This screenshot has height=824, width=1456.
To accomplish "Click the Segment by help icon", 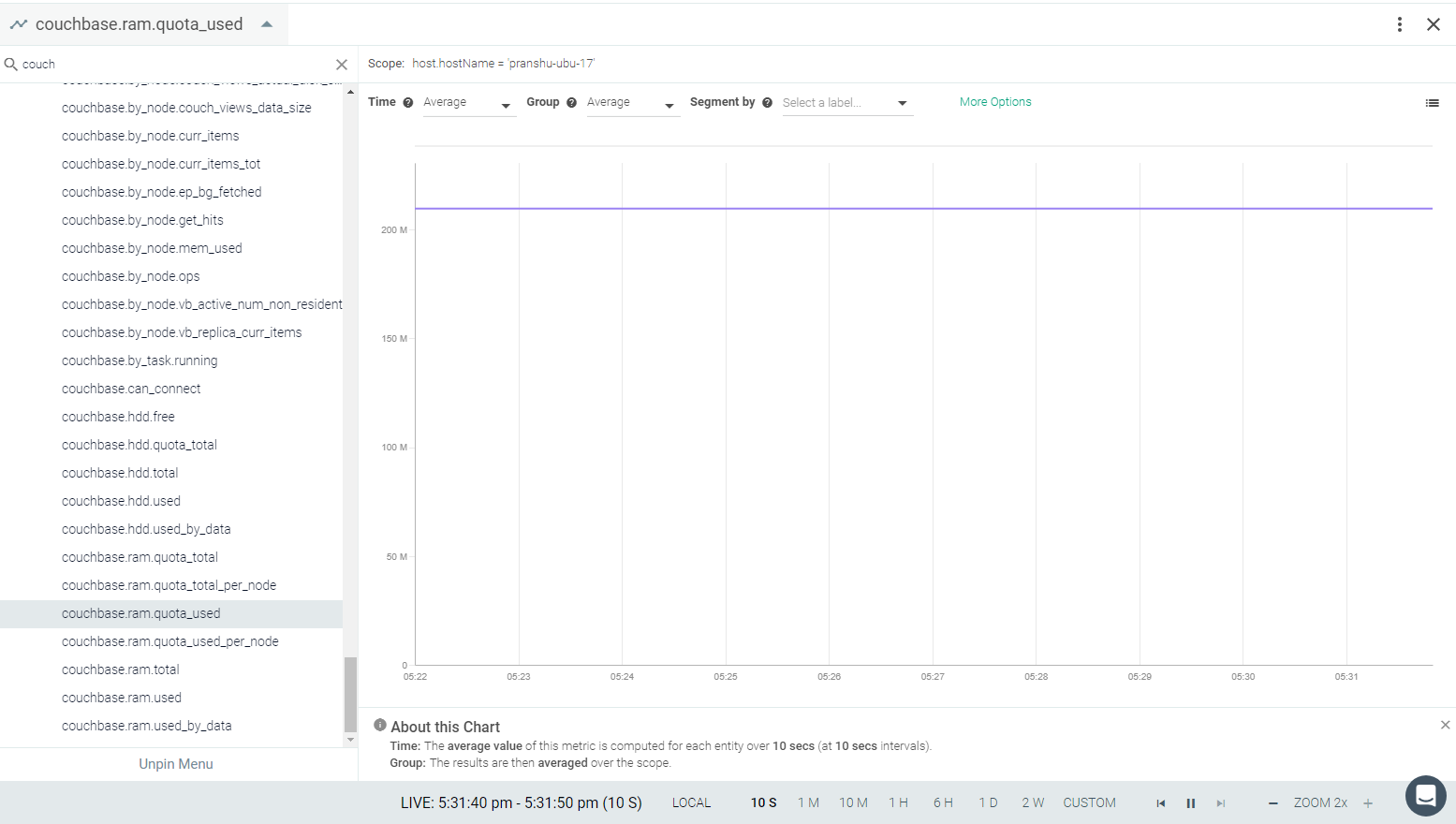I will pyautogui.click(x=767, y=103).
